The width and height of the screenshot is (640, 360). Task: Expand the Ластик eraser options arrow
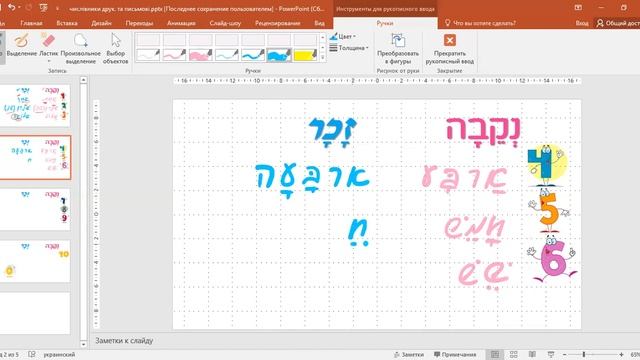49,61
